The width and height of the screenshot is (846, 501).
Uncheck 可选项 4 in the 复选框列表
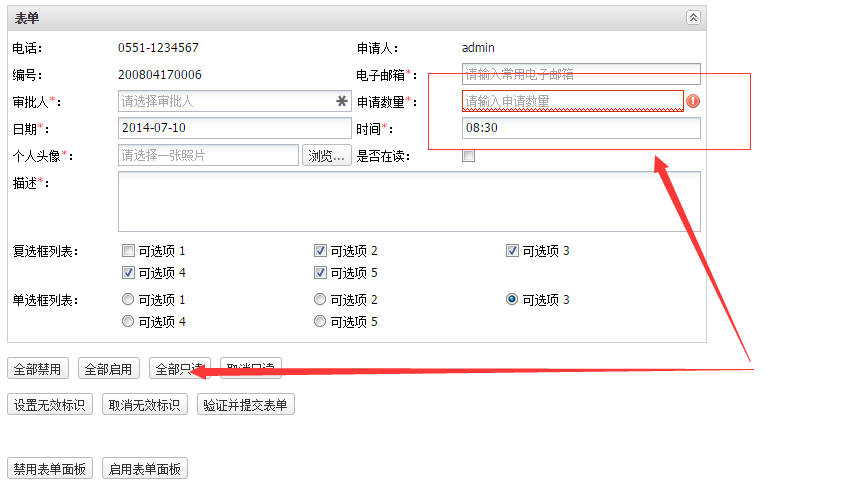tap(128, 273)
